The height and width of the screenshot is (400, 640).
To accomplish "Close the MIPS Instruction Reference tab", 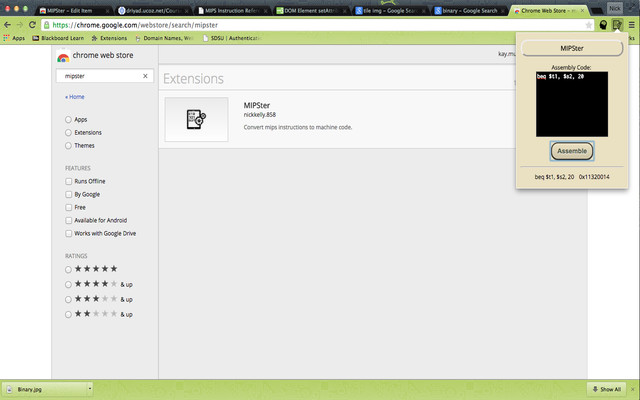I will [x=265, y=11].
